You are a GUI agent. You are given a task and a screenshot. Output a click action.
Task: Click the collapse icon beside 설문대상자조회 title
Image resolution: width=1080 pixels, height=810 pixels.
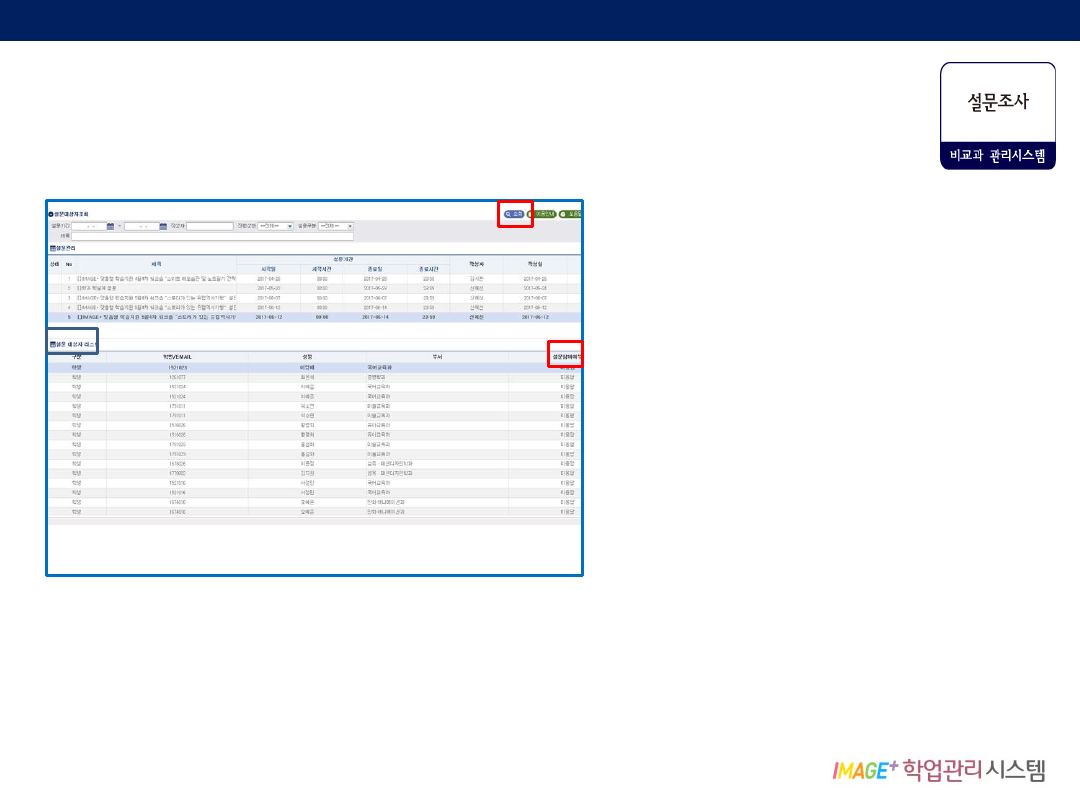tap(51, 214)
